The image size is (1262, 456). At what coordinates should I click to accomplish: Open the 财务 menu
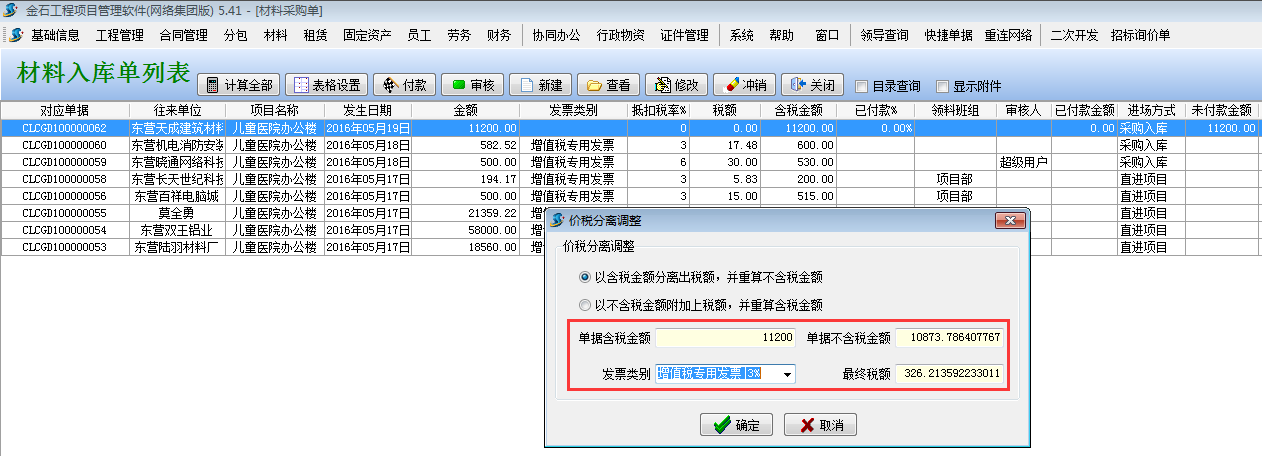(498, 35)
